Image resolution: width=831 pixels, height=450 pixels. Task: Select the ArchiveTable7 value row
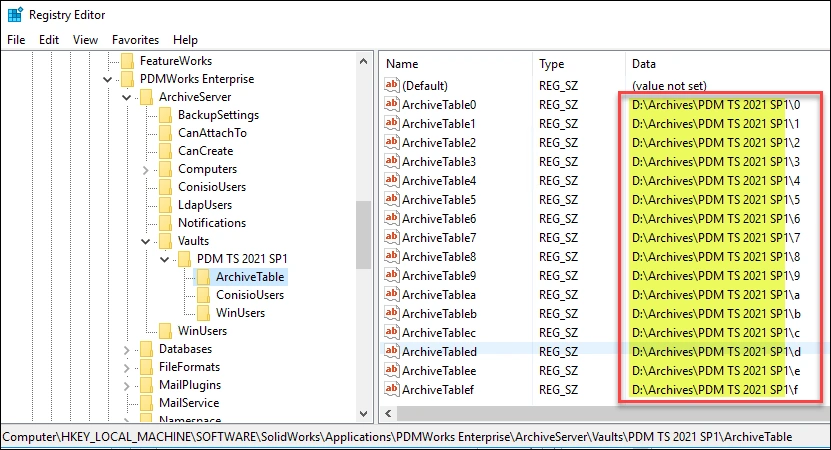tap(439, 238)
